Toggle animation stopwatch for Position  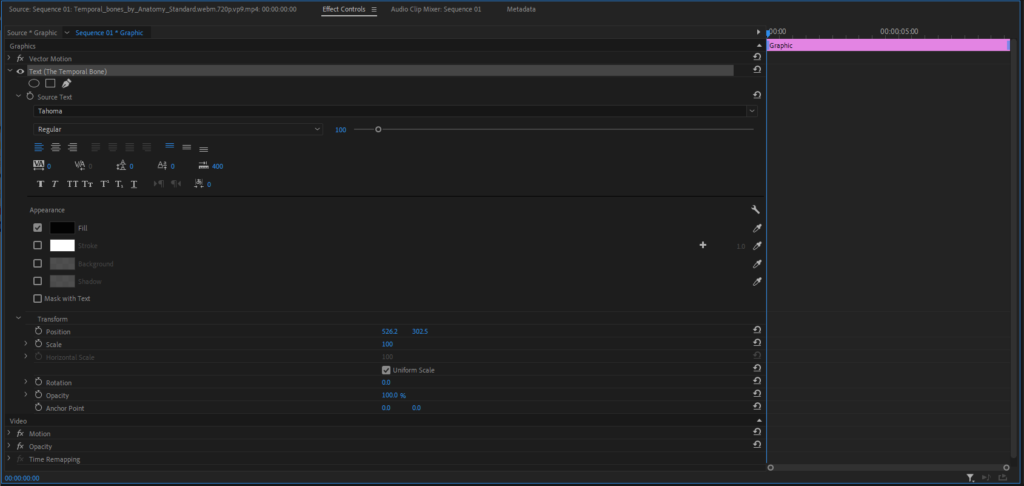click(39, 331)
